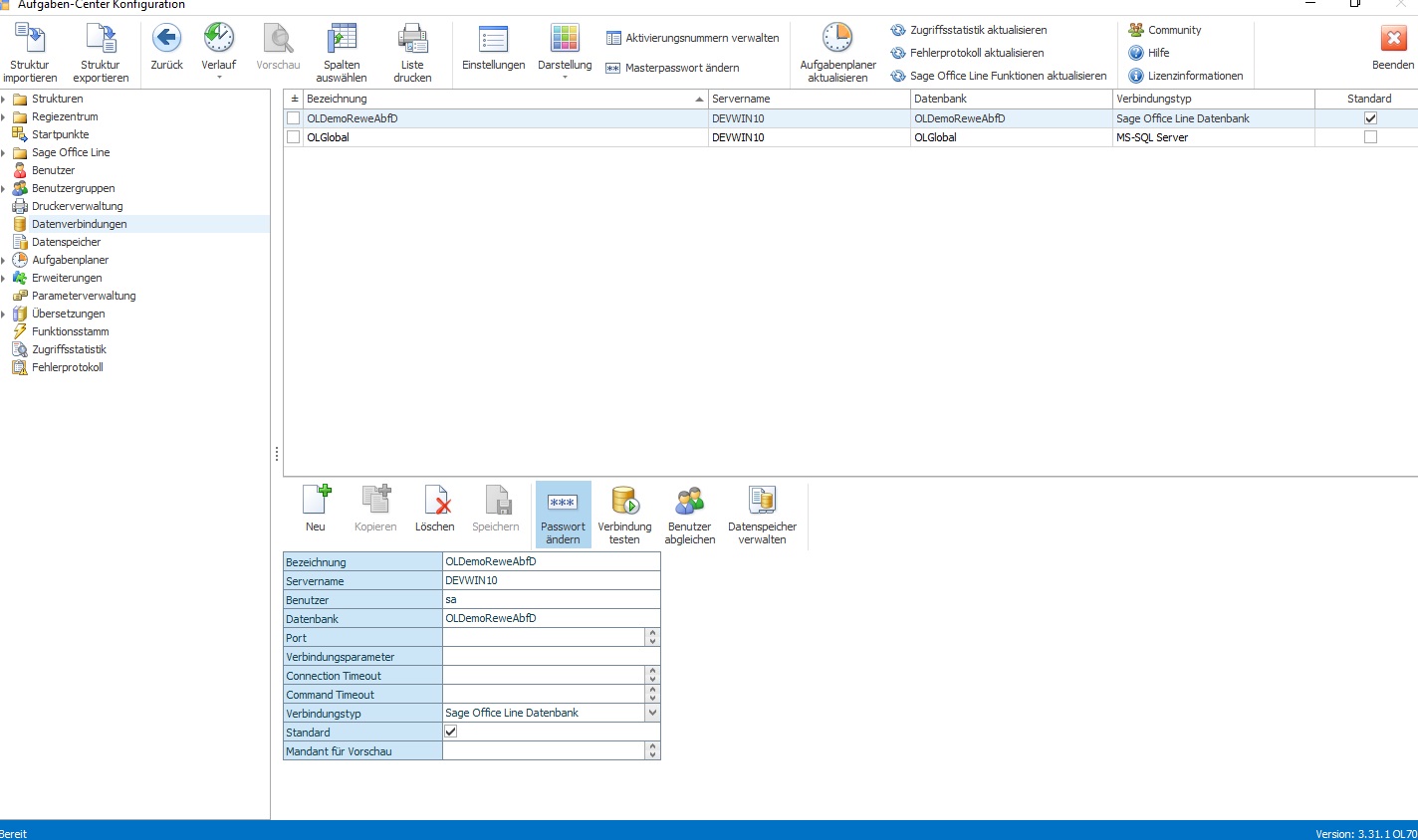This screenshot has height=840, width=1418.
Task: Open Datenspeicher verwalten
Action: click(762, 515)
